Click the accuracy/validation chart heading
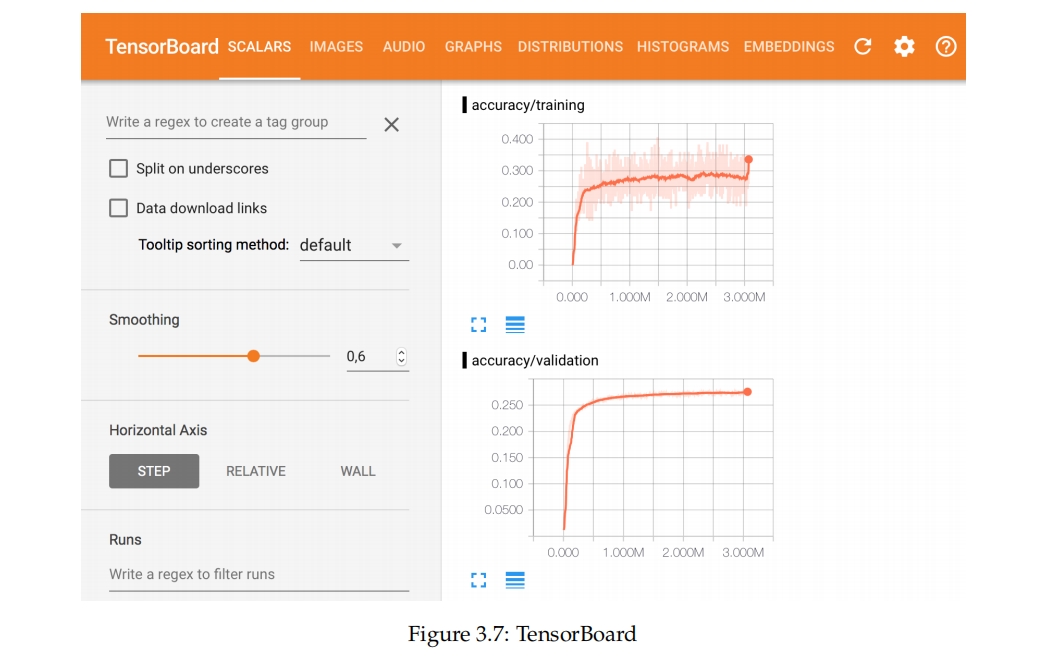 pos(535,360)
